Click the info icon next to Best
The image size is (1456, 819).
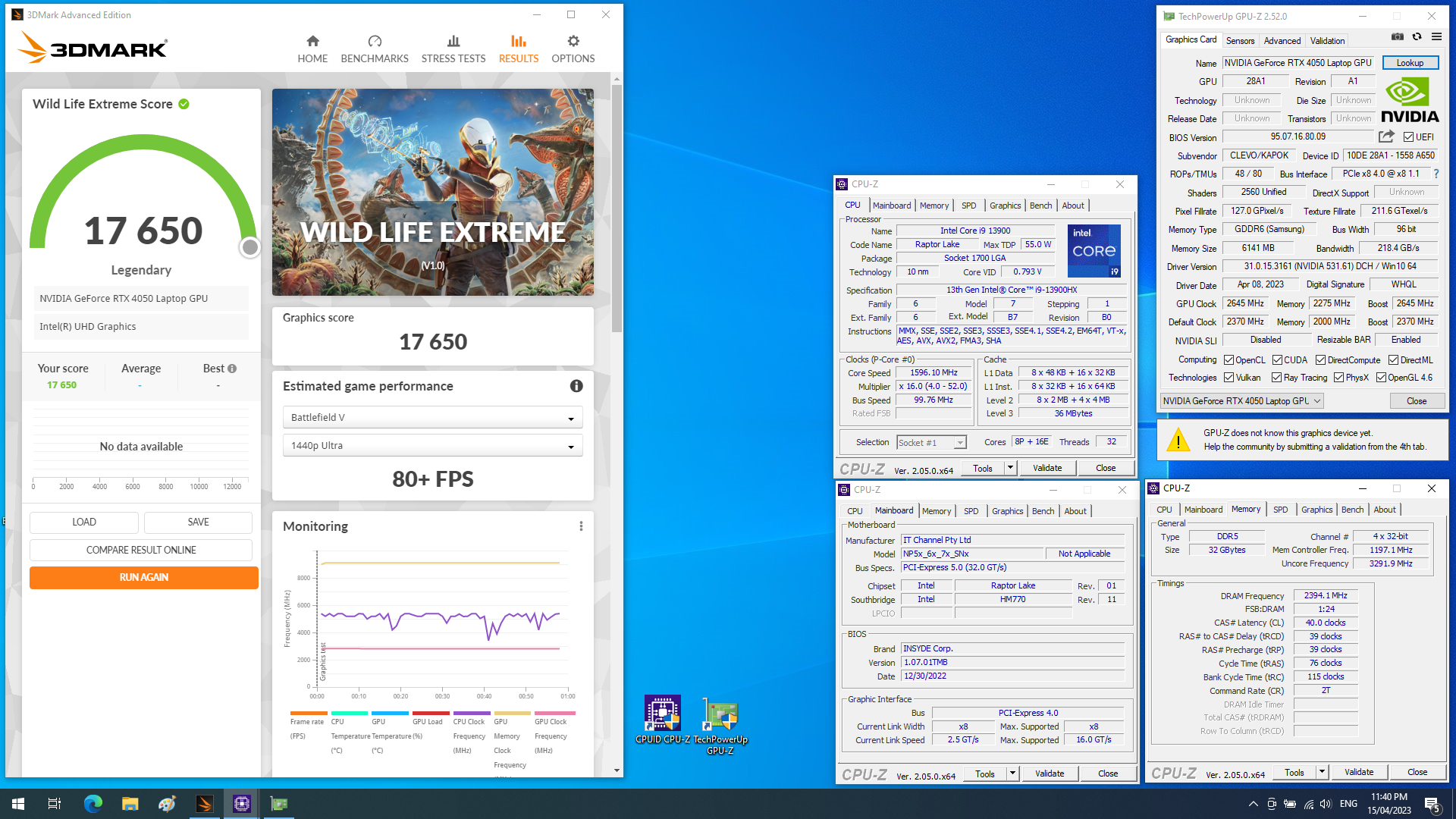click(232, 369)
